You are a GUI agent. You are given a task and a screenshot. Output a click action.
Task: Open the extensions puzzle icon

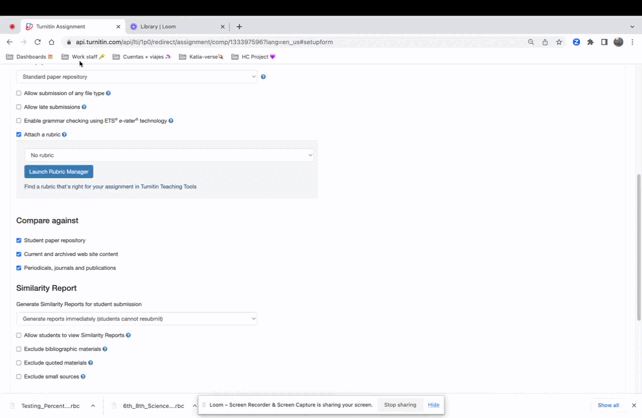[x=590, y=42]
